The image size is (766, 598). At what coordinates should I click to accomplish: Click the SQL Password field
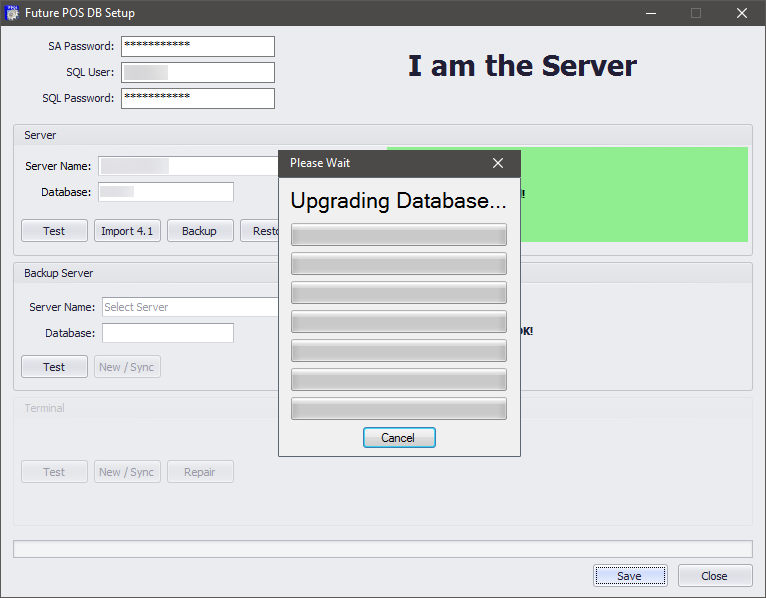[x=198, y=98]
